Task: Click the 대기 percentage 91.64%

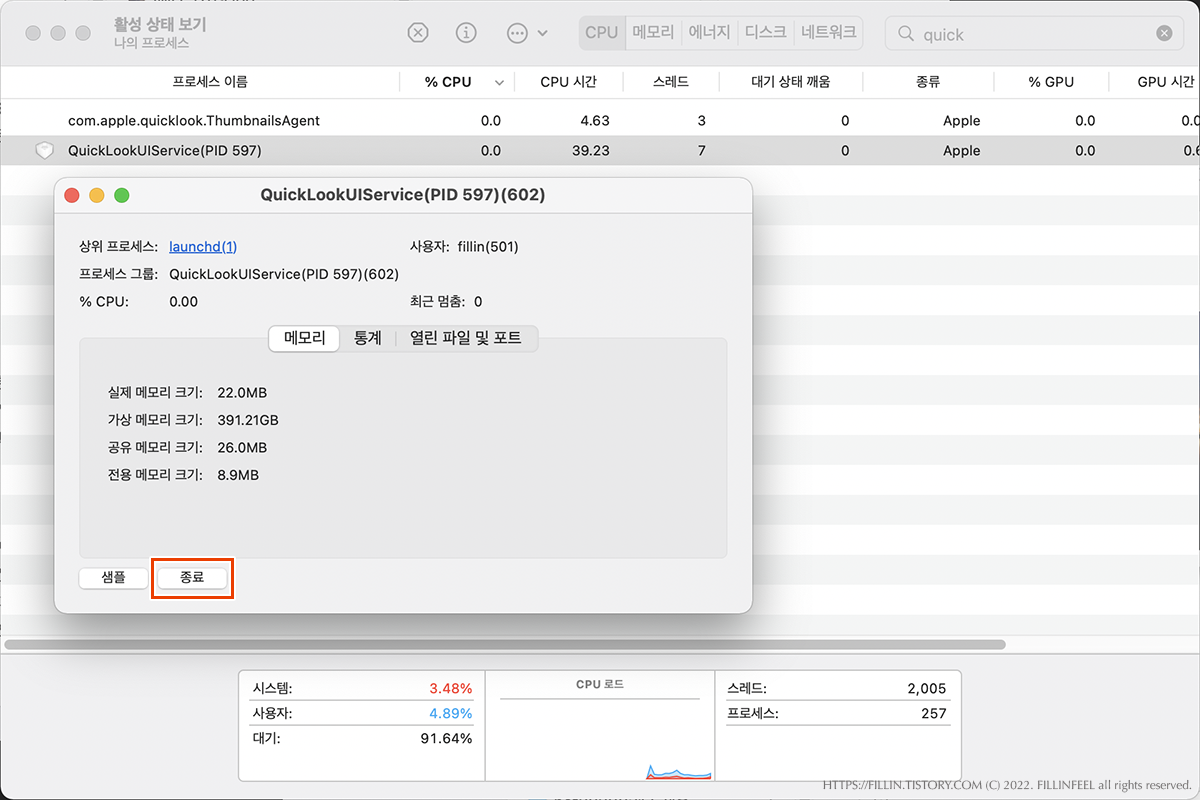Action: pos(446,739)
